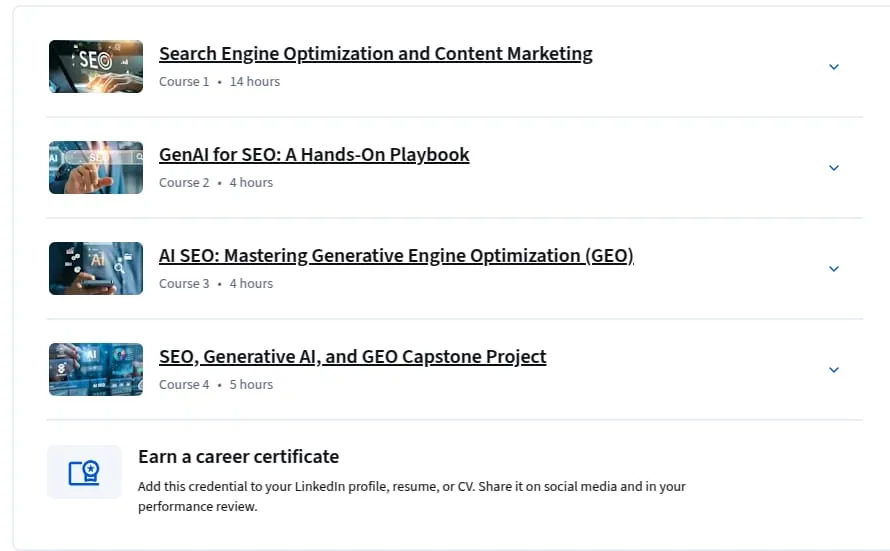Expand the Capstone Project course chevron

pos(834,370)
